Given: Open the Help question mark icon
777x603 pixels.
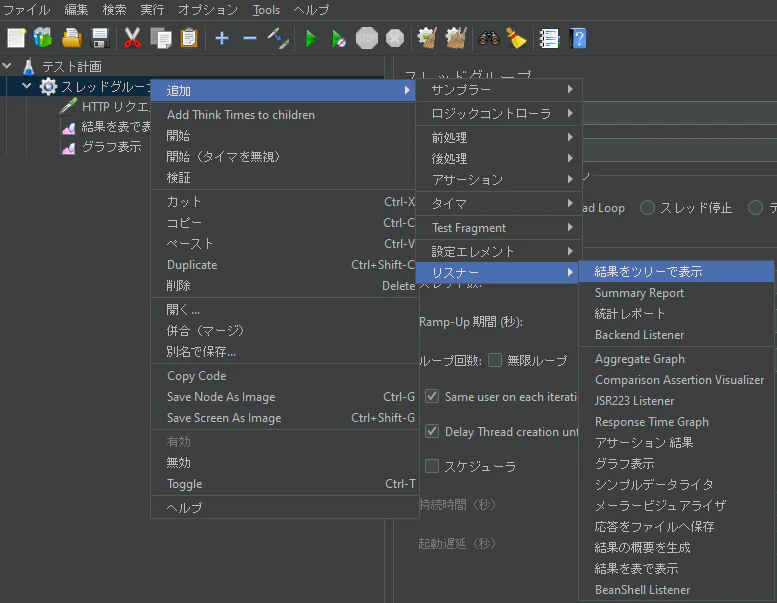Looking at the screenshot, I should (x=578, y=38).
